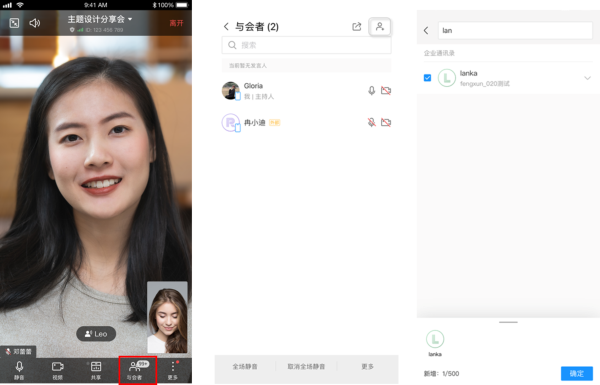Click the invite contact person icon
Screen dimensions: 600x385
pyautogui.click(x=380, y=26)
